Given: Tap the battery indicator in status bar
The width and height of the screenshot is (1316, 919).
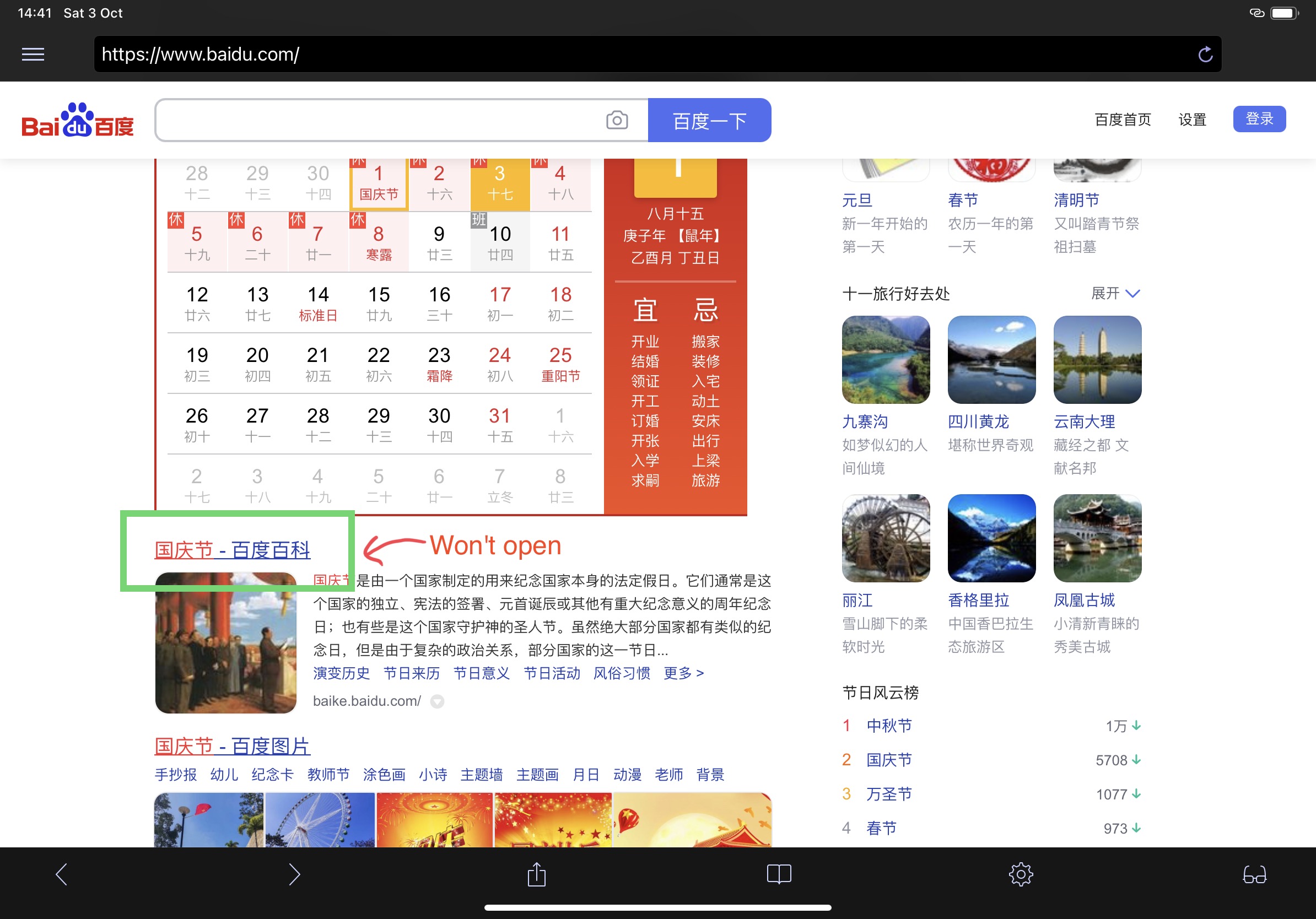Looking at the screenshot, I should [1284, 13].
